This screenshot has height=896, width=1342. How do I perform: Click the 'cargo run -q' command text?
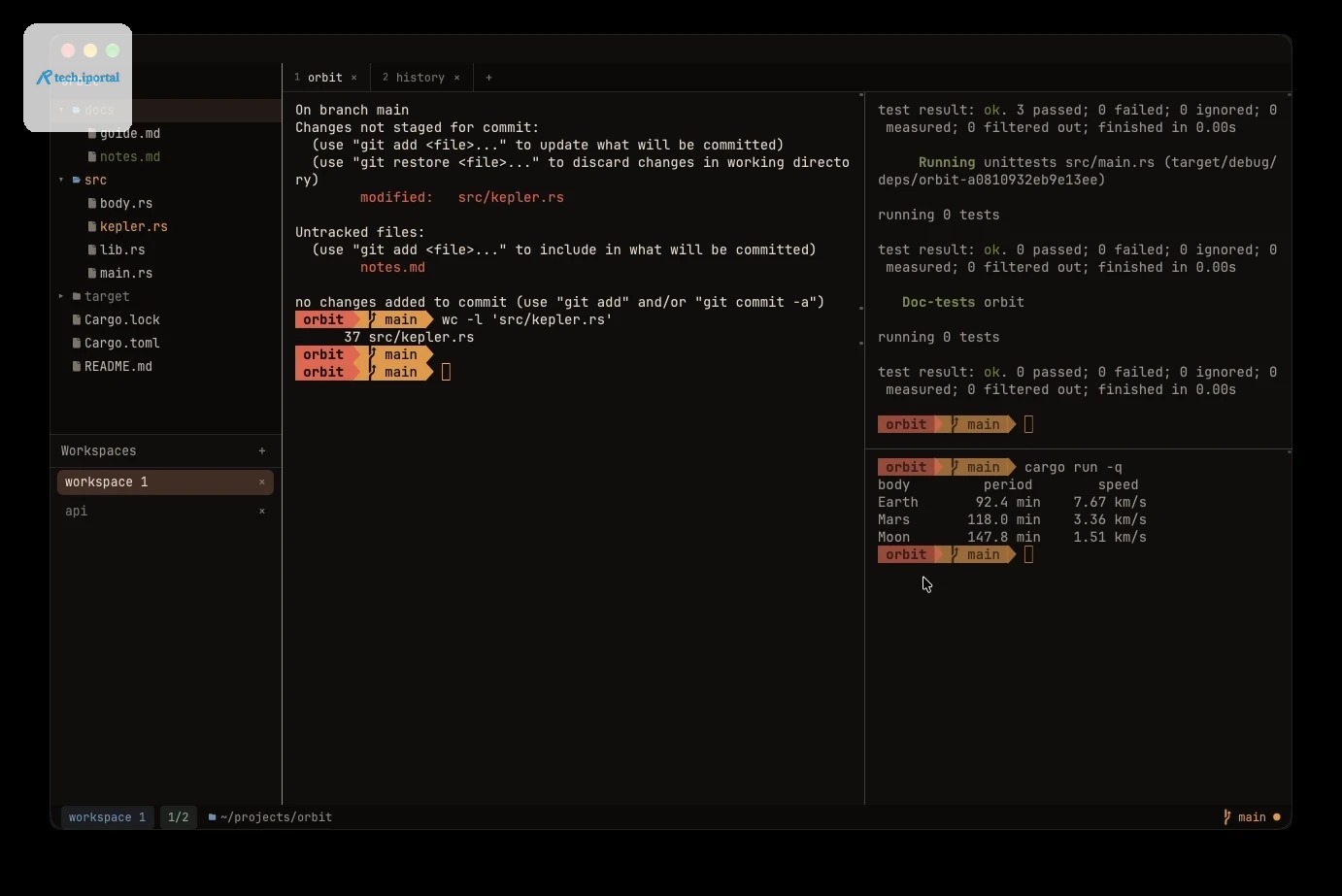(1073, 467)
